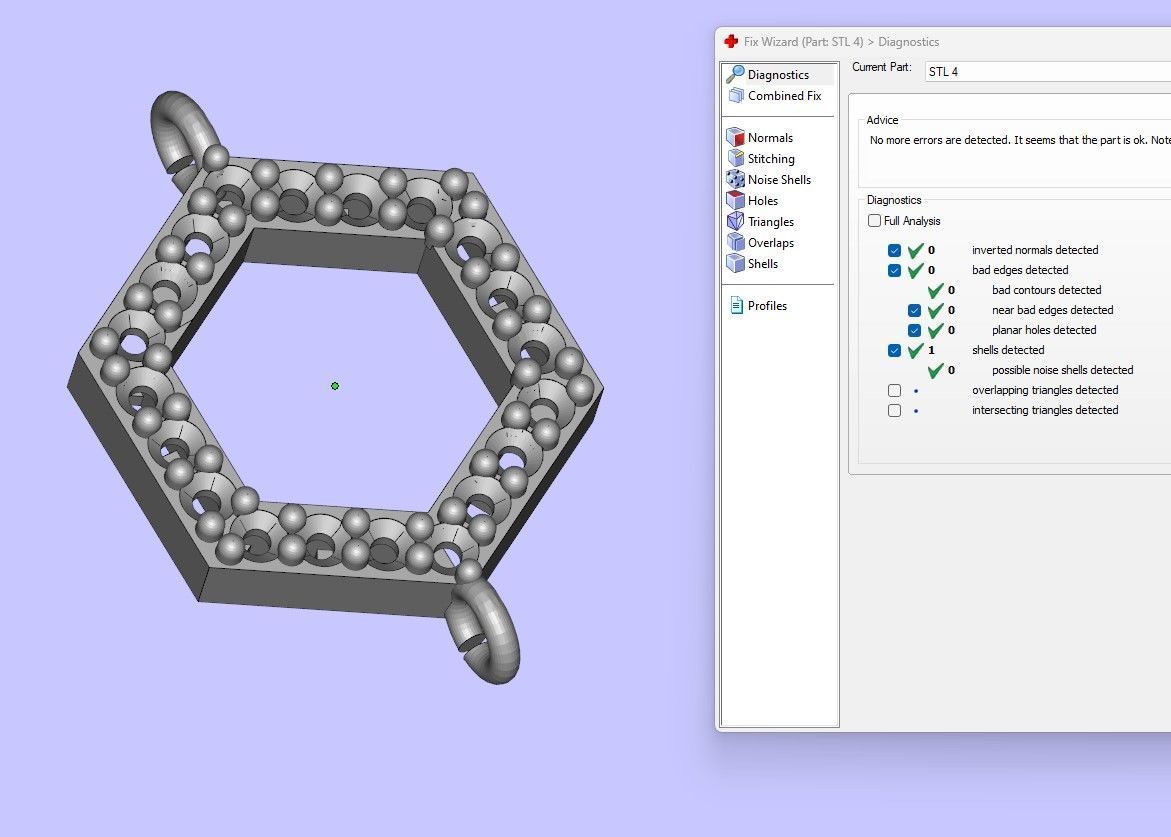This screenshot has height=837, width=1171.
Task: Open the Shells fixing page
Action: coord(762,264)
